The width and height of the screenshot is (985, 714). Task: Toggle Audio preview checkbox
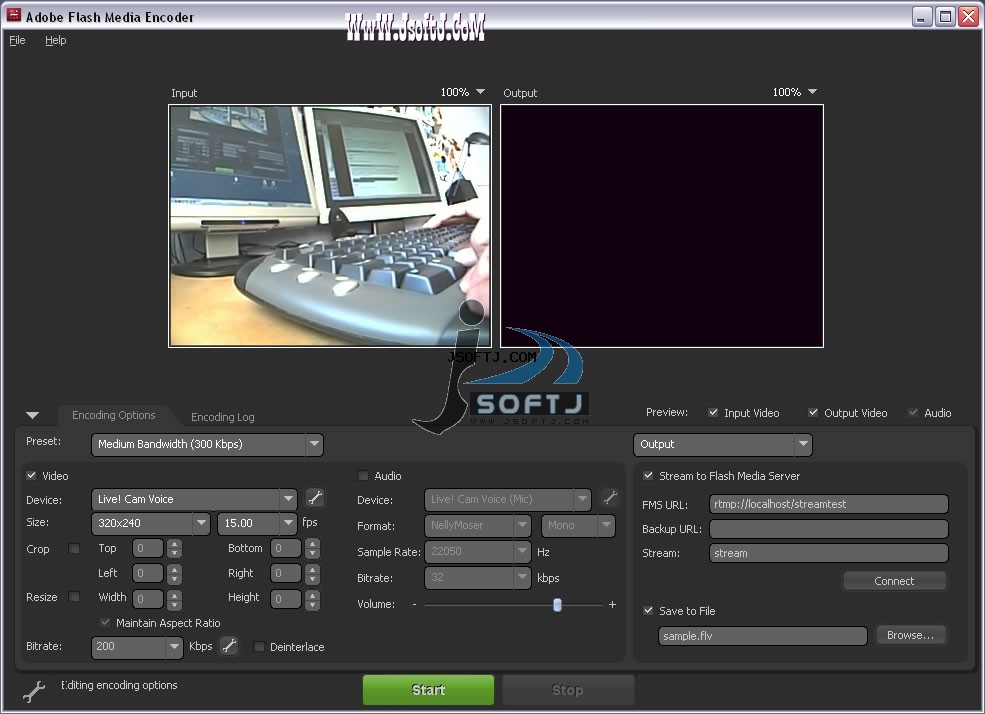coord(913,413)
